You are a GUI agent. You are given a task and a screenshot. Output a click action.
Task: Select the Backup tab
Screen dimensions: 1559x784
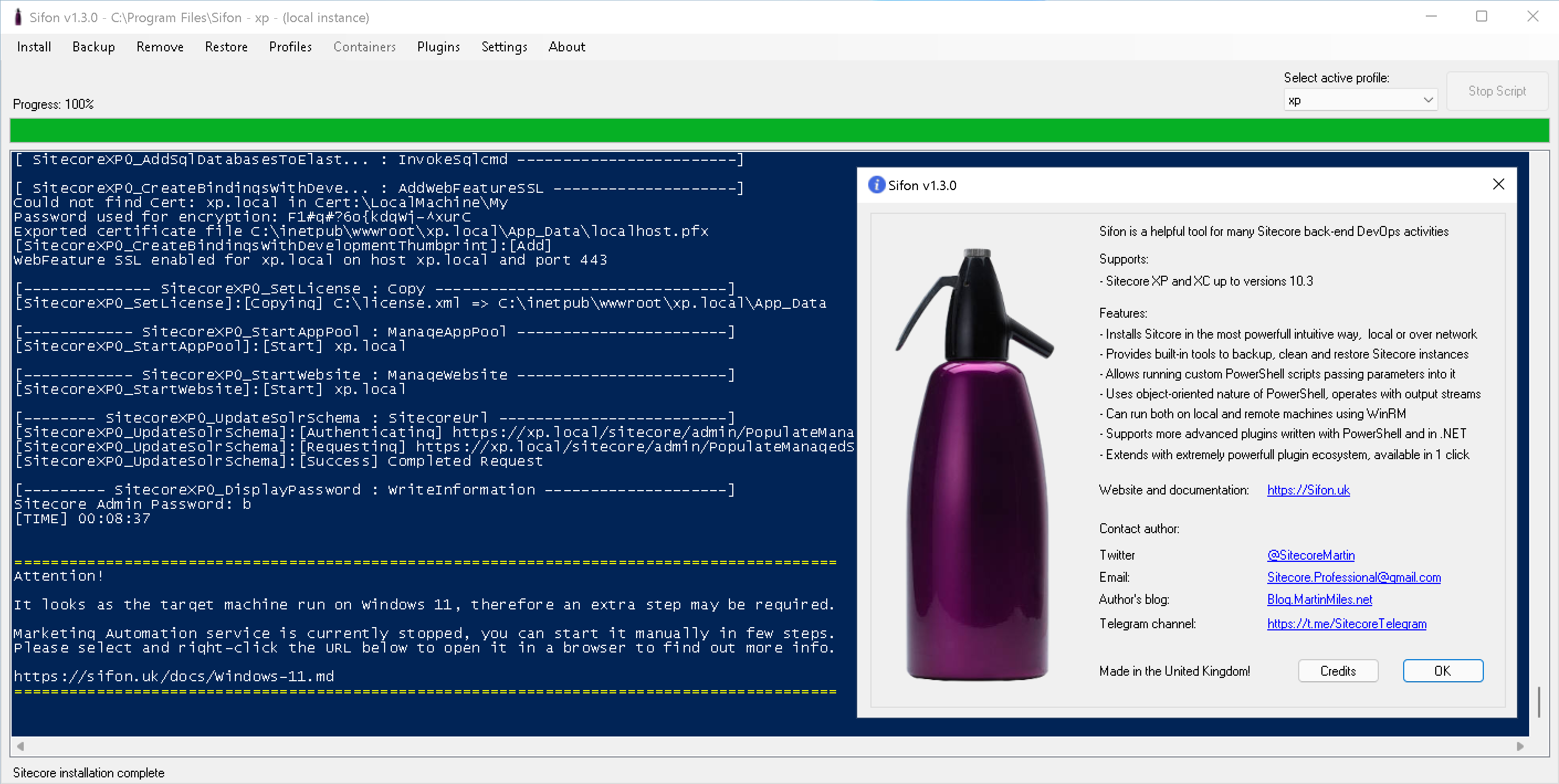tap(93, 46)
